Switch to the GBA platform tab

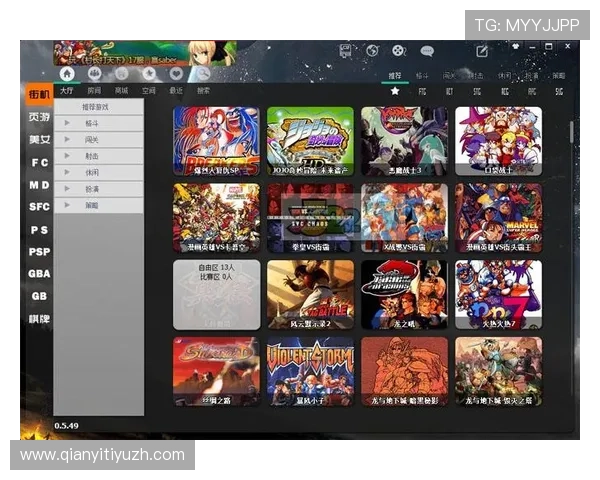coord(39,274)
